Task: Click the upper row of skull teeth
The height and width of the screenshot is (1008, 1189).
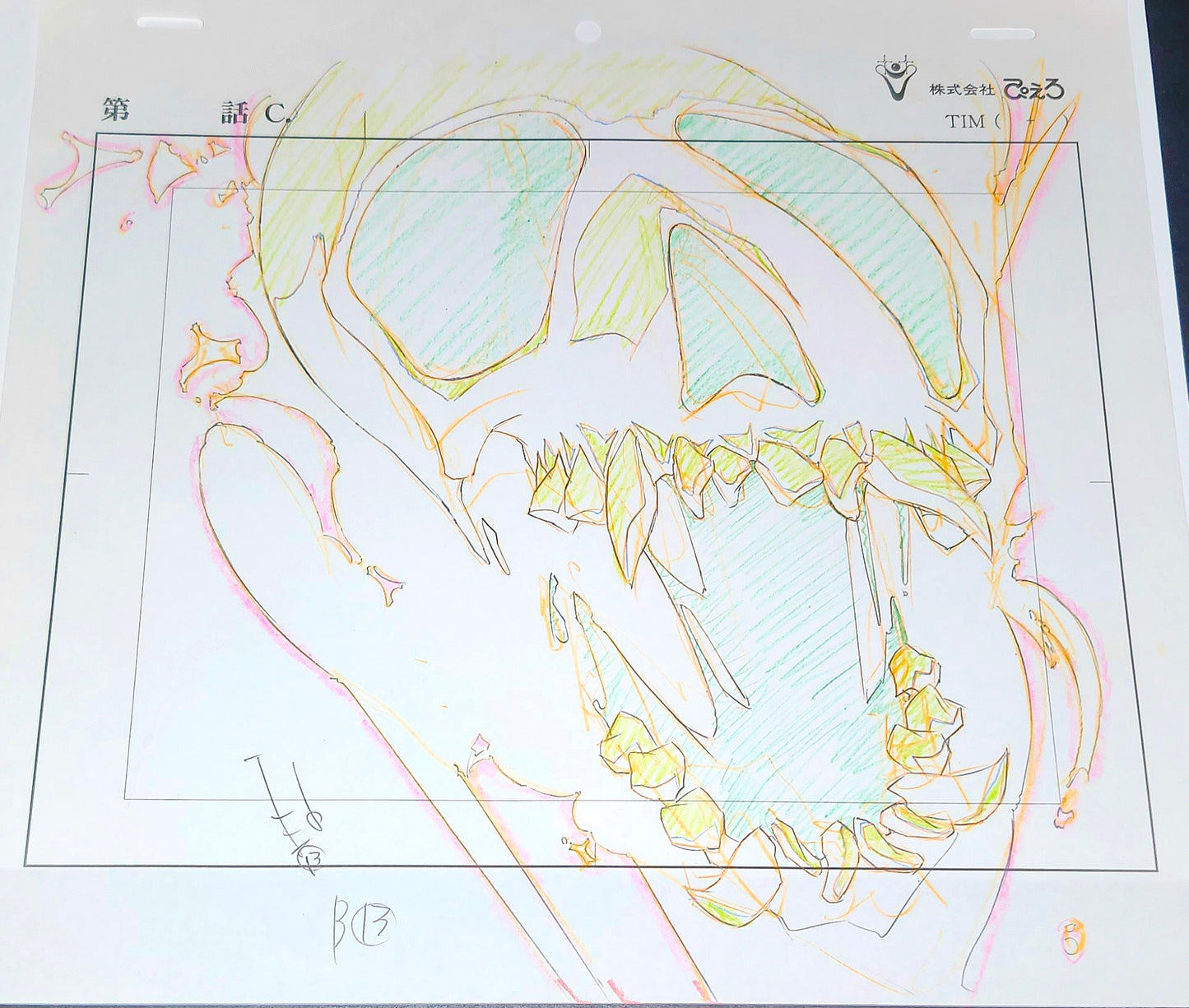Action: [x=724, y=461]
